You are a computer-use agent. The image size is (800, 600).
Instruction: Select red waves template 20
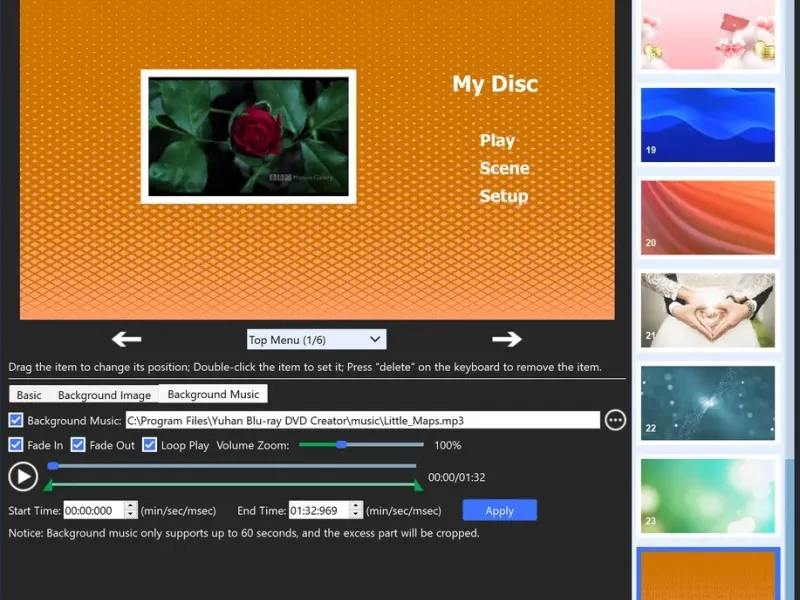[708, 217]
